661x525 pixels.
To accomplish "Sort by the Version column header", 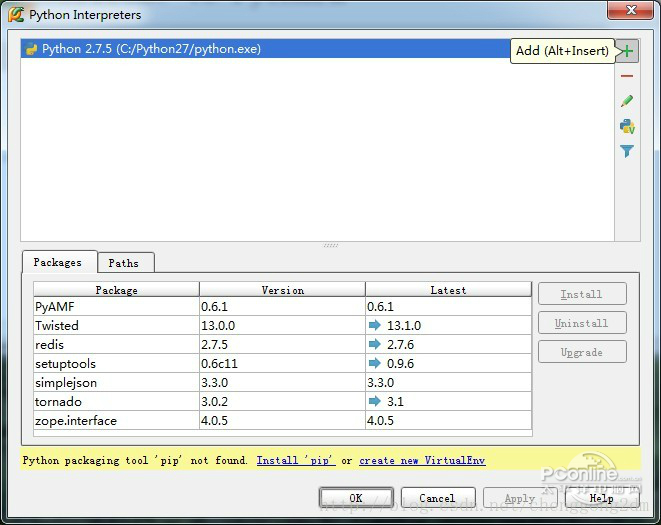I will click(x=282, y=290).
